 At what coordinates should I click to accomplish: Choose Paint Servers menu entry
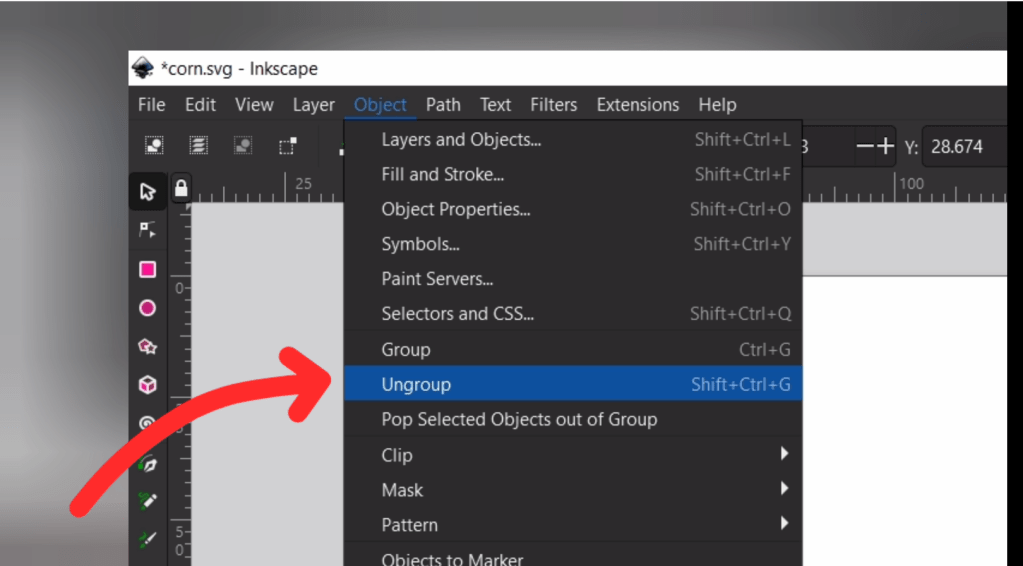(573, 279)
